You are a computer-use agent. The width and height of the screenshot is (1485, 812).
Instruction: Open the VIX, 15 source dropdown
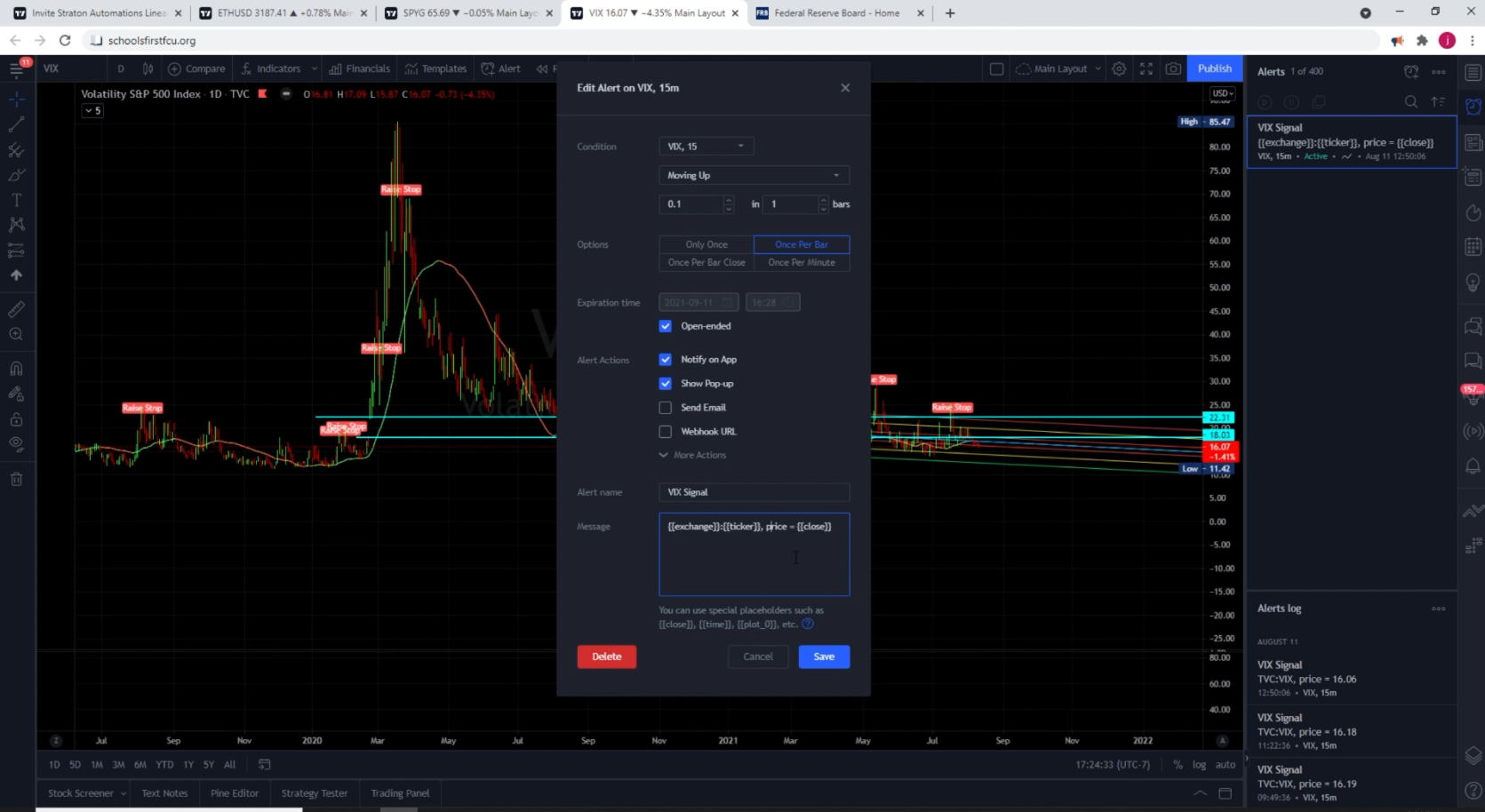tap(706, 147)
